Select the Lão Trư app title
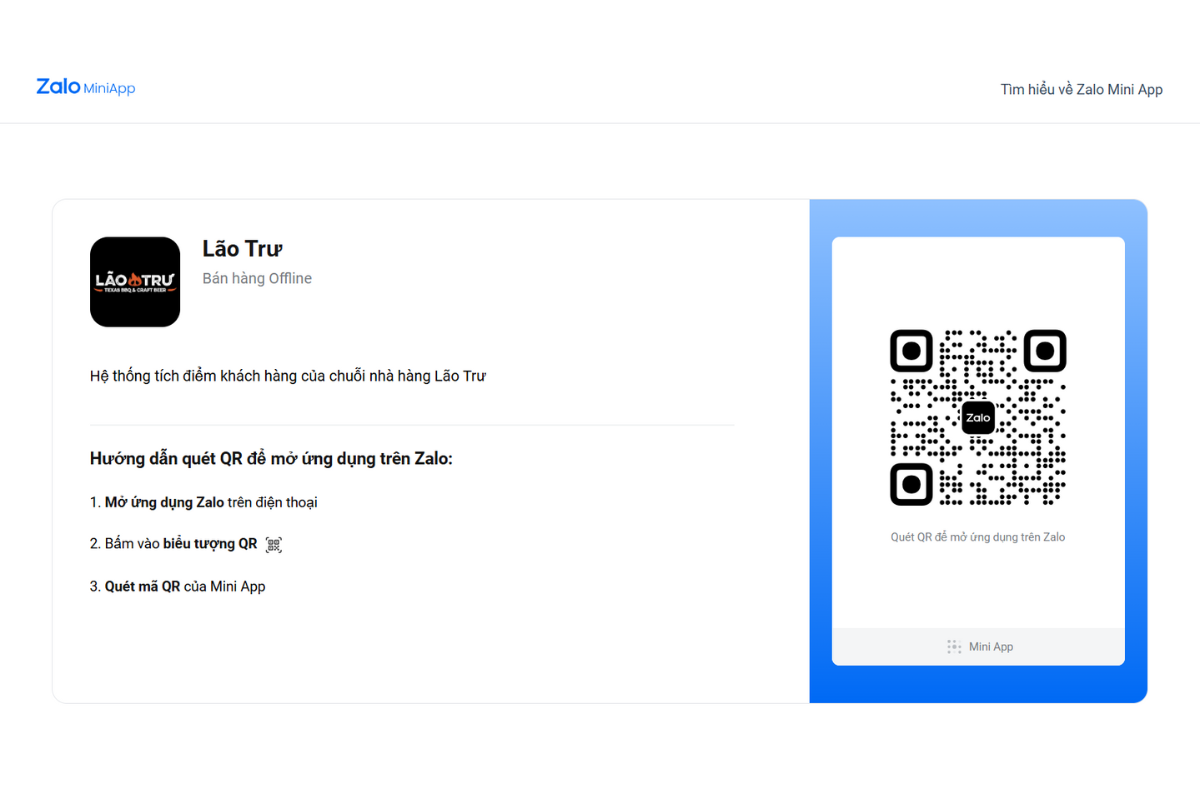The image size is (1200, 800). pyautogui.click(x=243, y=249)
